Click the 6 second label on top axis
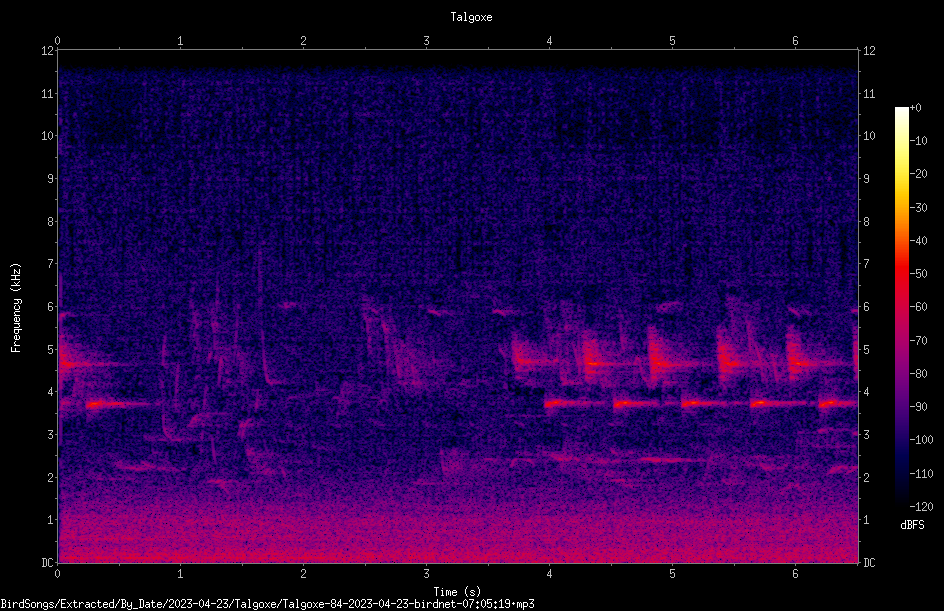The image size is (944, 611). pos(795,41)
